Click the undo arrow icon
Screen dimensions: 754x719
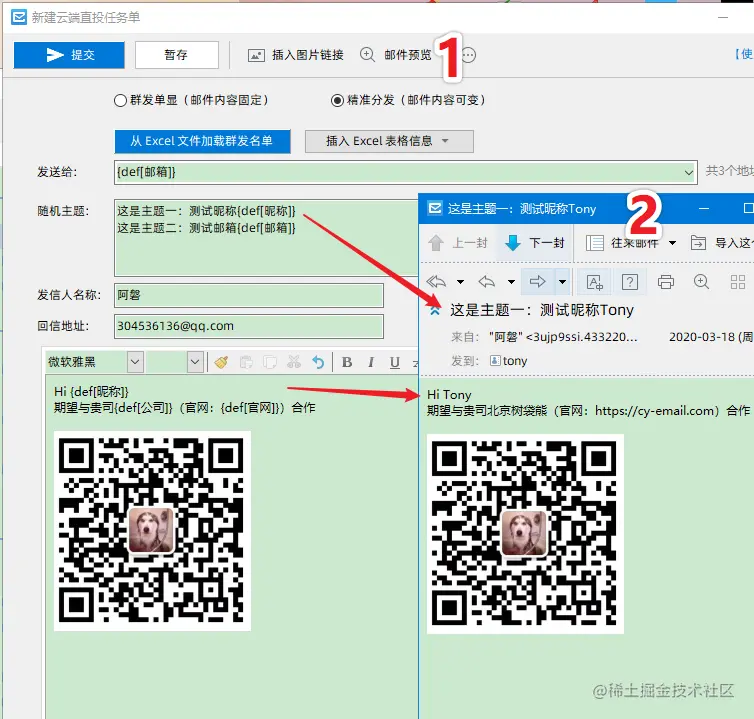318,362
